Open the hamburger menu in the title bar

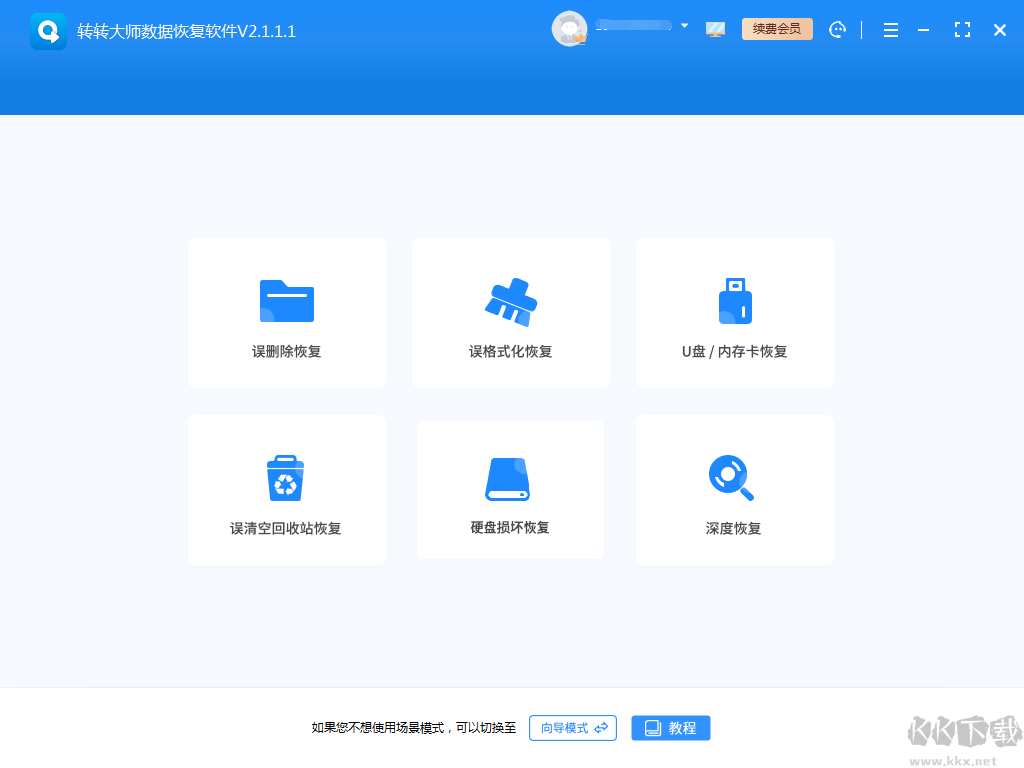point(890,29)
